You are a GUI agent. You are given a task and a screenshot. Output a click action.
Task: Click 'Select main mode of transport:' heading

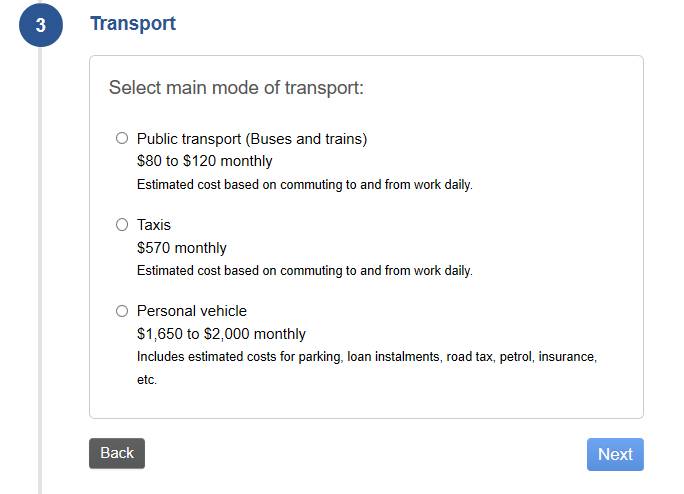pos(236,88)
